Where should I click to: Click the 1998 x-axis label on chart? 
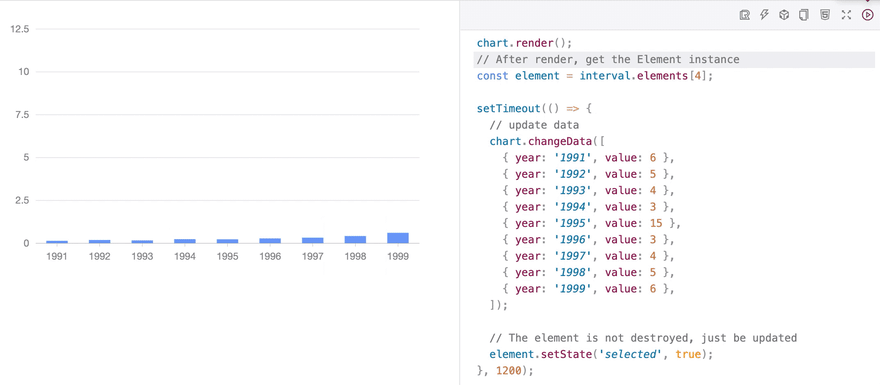(355, 256)
